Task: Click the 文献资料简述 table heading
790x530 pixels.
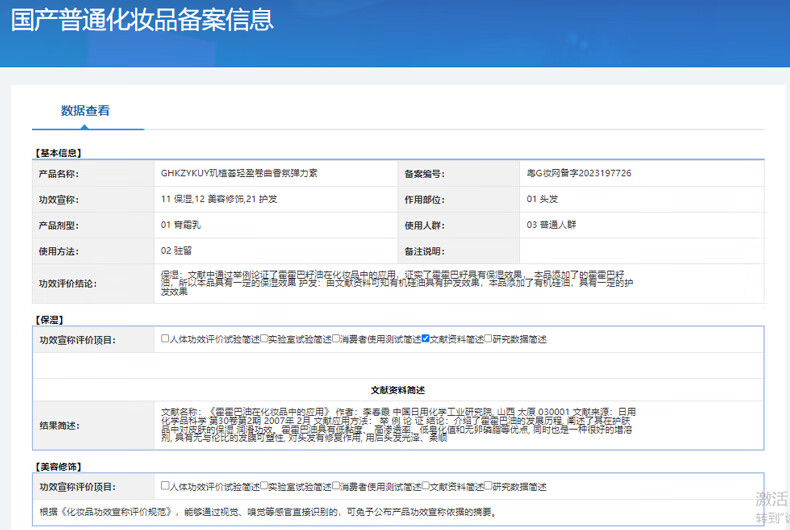Action: coord(397,390)
